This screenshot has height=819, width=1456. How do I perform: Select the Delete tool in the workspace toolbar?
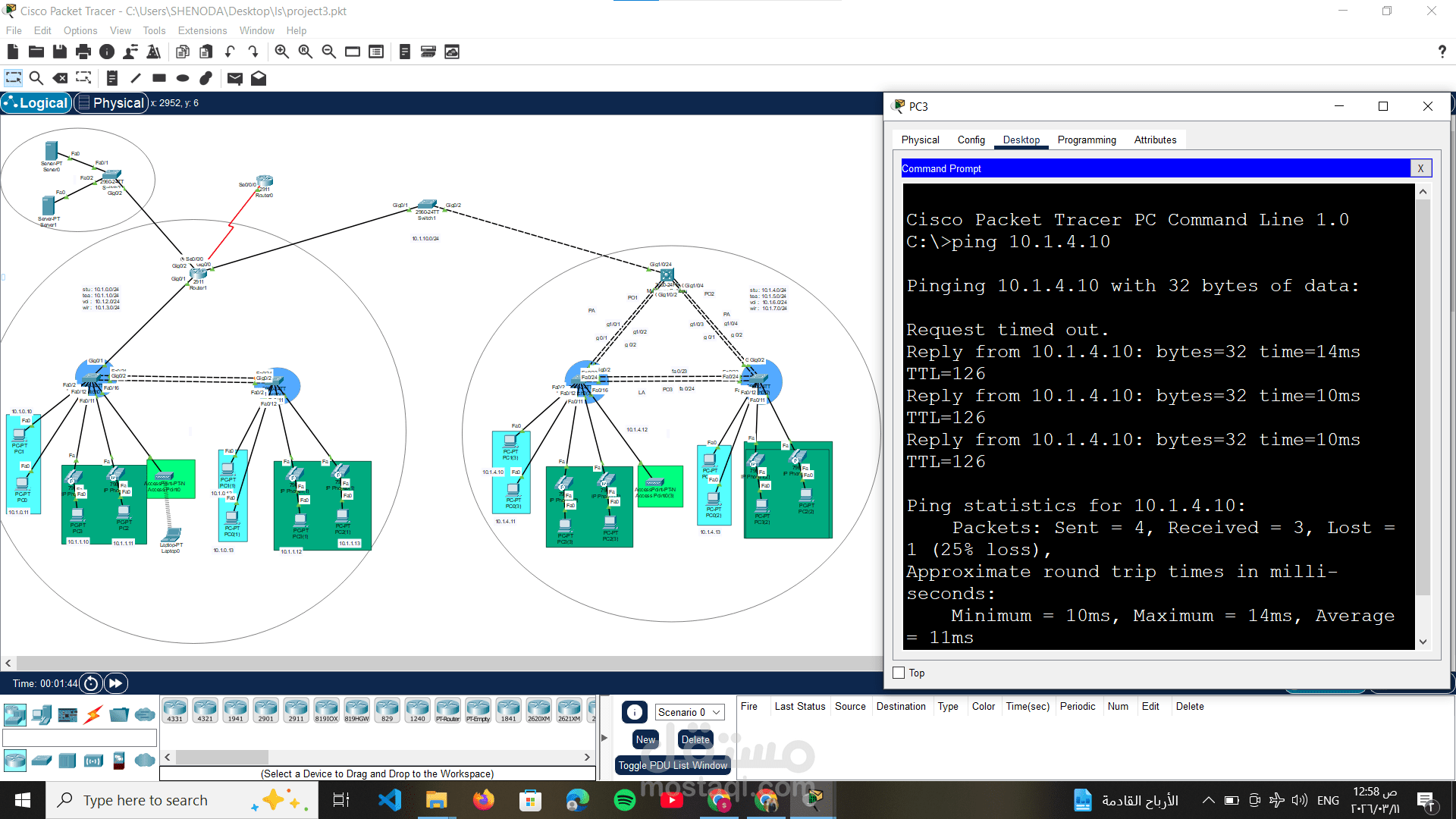pos(61,78)
